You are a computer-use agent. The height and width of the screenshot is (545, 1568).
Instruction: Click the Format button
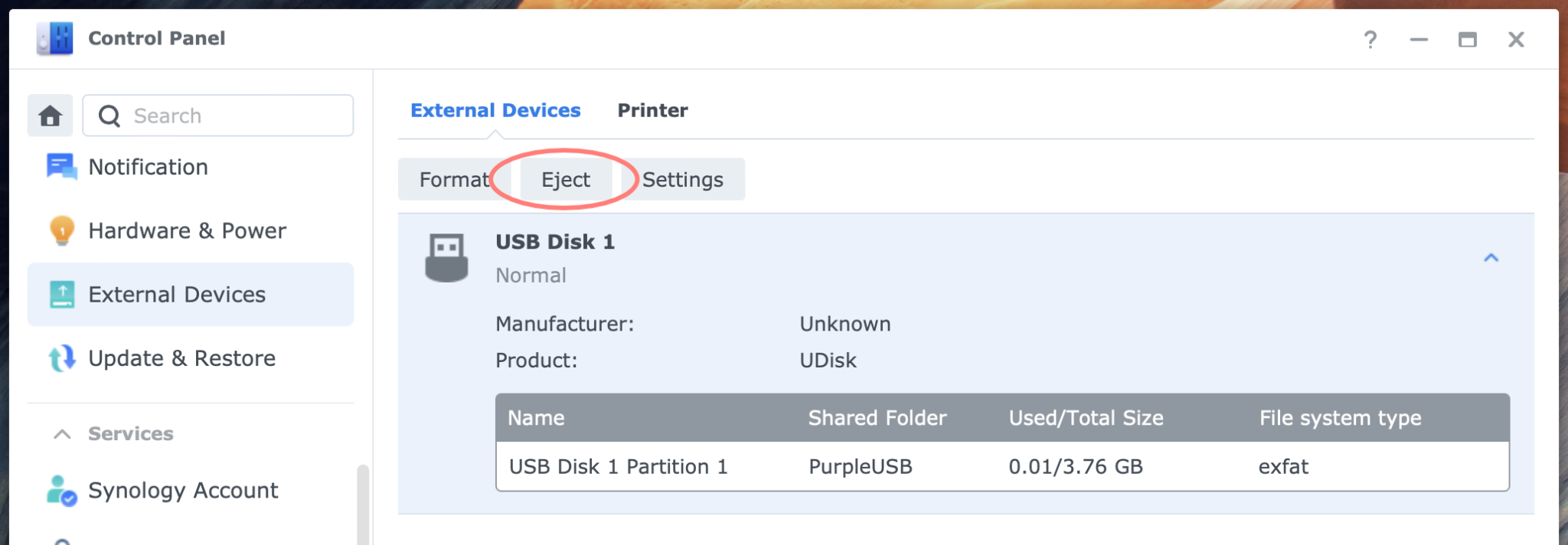[x=453, y=179]
